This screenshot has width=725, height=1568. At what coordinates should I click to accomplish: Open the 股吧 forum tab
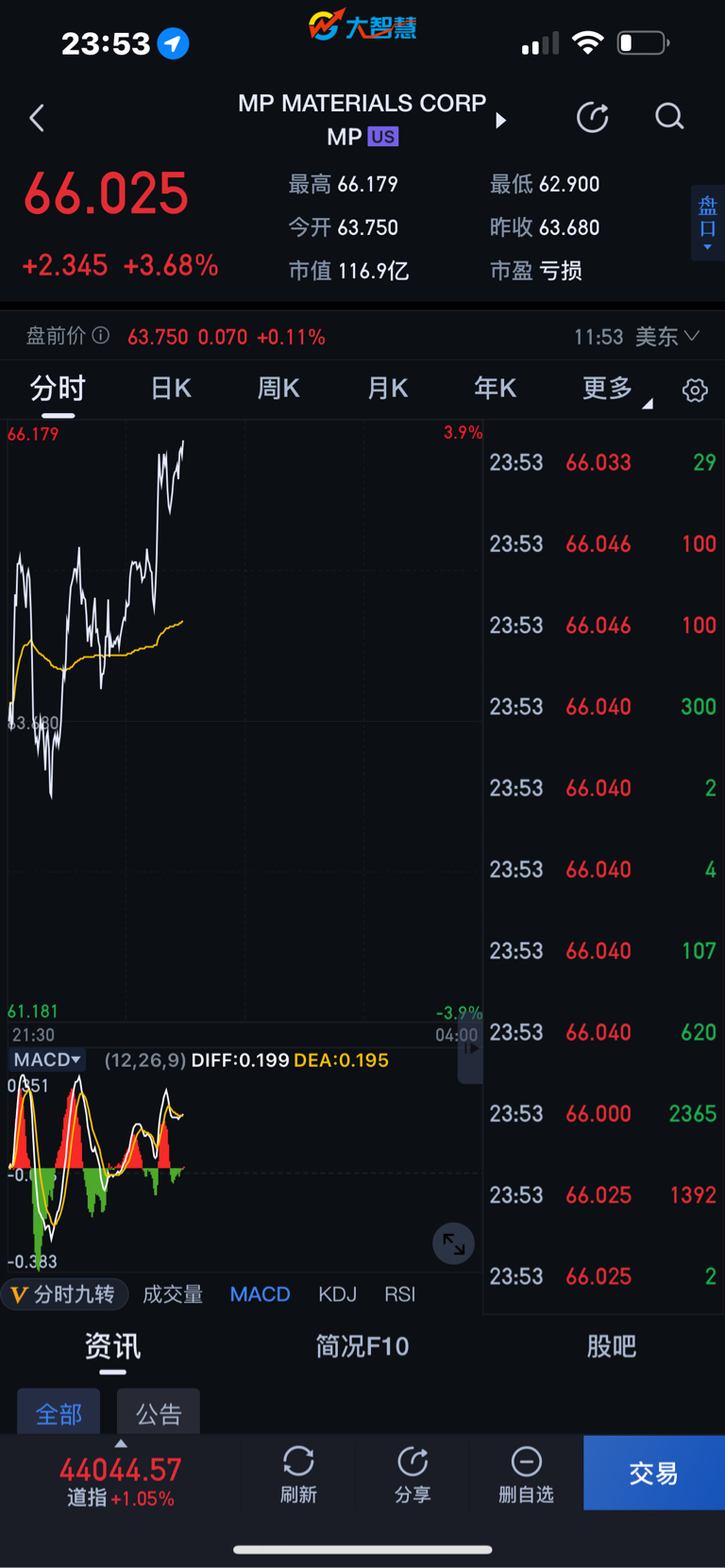click(x=611, y=1346)
